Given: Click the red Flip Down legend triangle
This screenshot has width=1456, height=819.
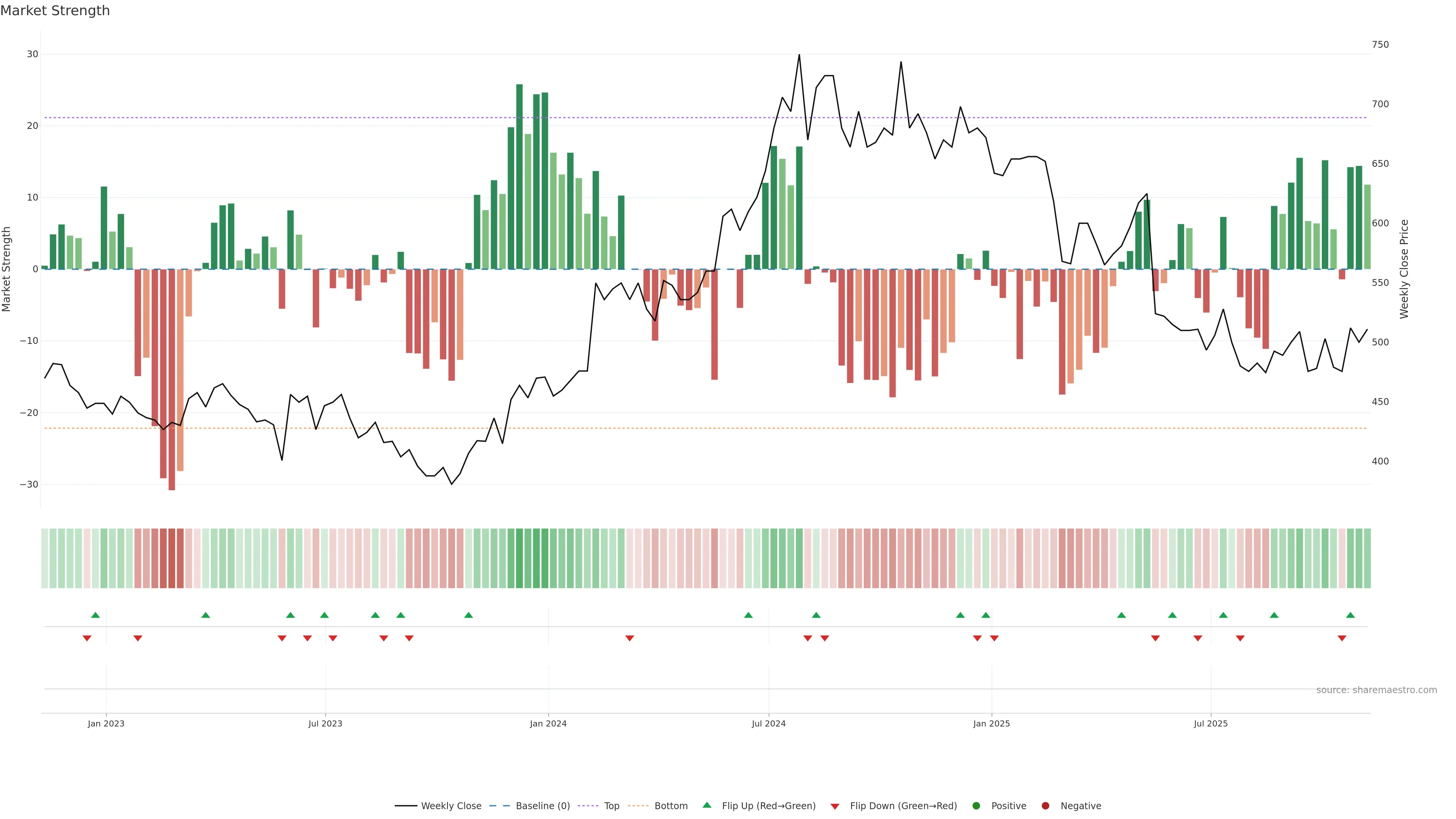Looking at the screenshot, I should coord(835,806).
